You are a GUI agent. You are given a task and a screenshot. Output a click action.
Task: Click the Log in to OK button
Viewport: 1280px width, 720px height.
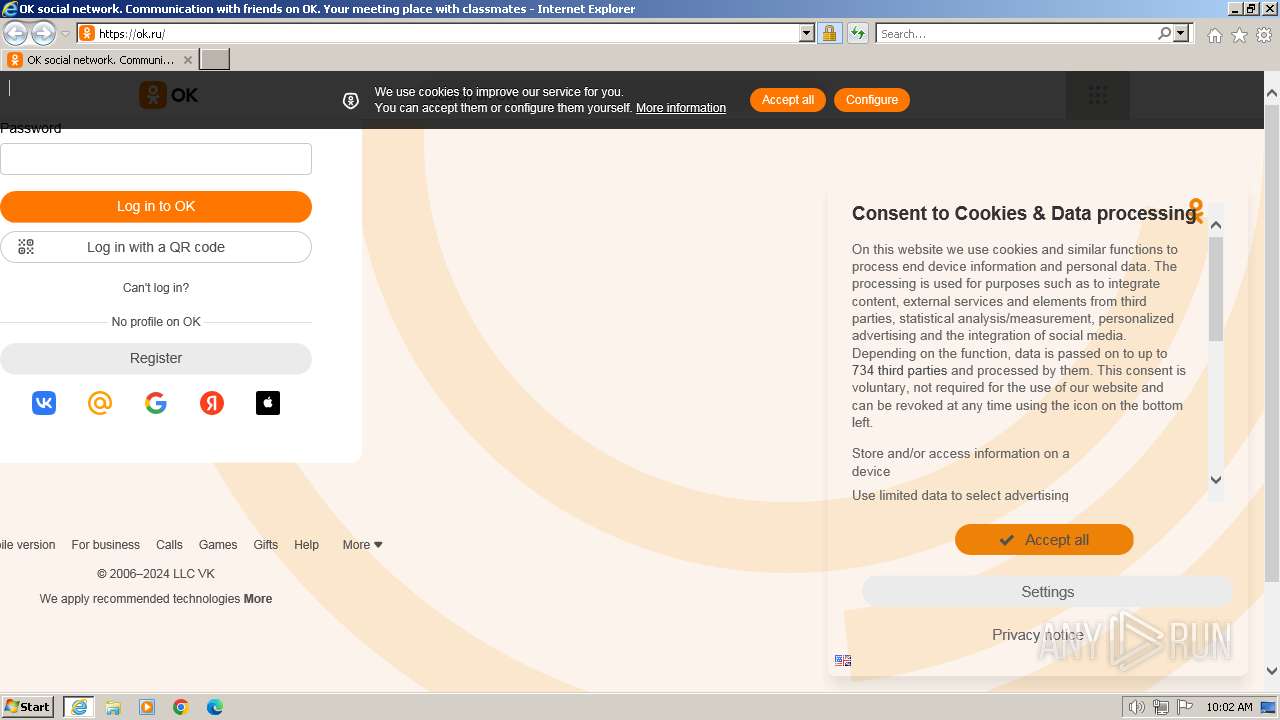pyautogui.click(x=156, y=207)
